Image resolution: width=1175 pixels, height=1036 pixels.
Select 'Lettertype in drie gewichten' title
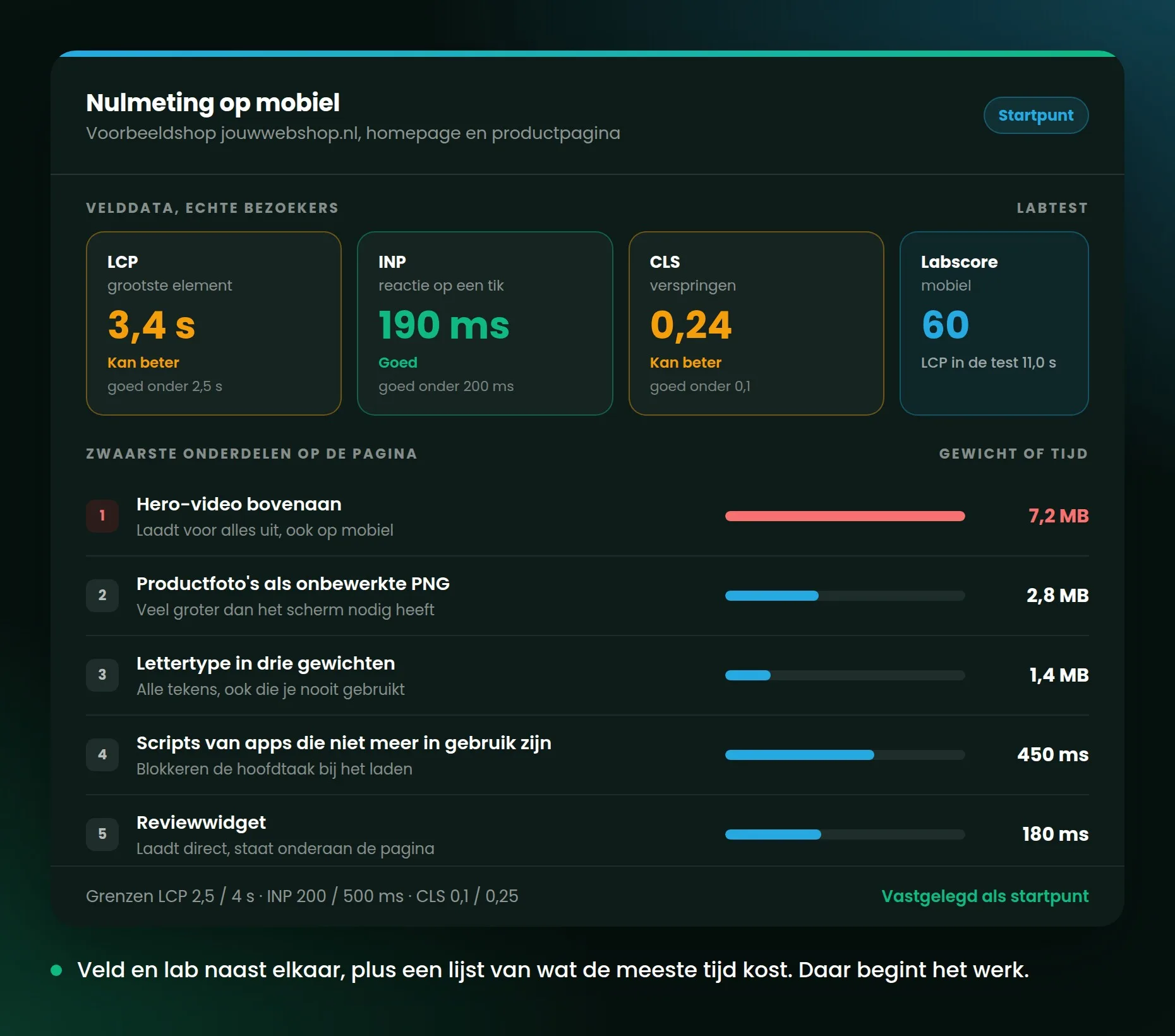click(x=265, y=663)
